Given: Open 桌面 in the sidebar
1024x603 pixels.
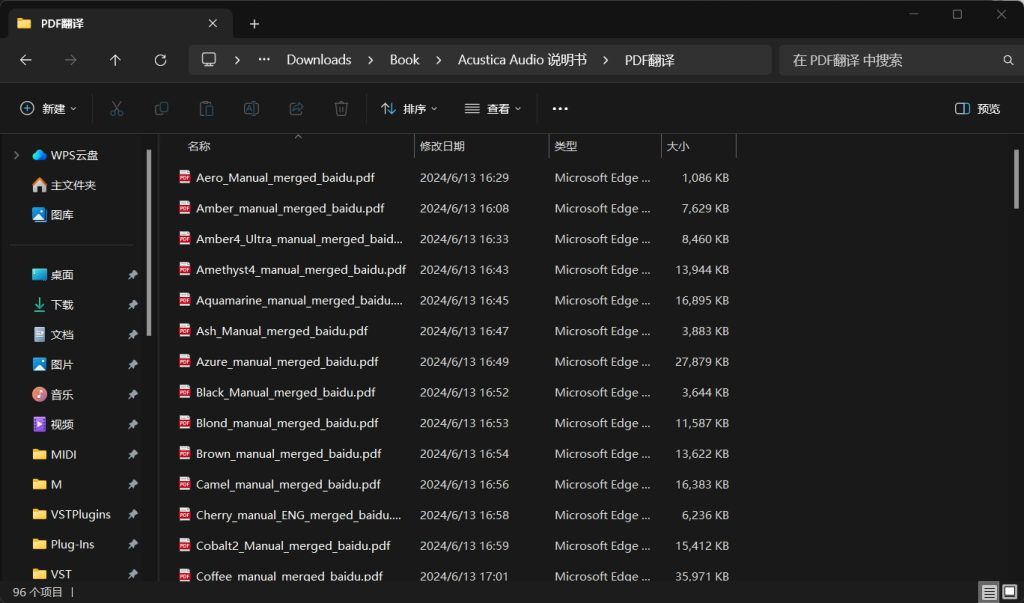Looking at the screenshot, I should pyautogui.click(x=53, y=275).
